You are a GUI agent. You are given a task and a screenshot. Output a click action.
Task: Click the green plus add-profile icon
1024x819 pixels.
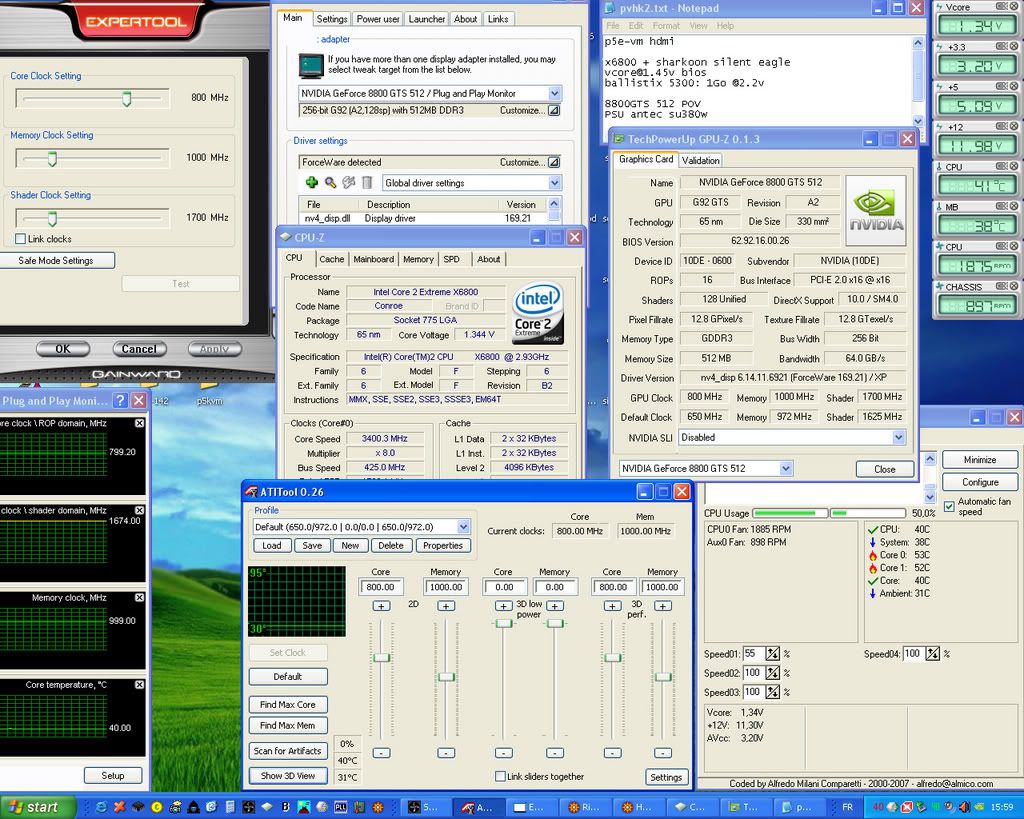coord(311,183)
